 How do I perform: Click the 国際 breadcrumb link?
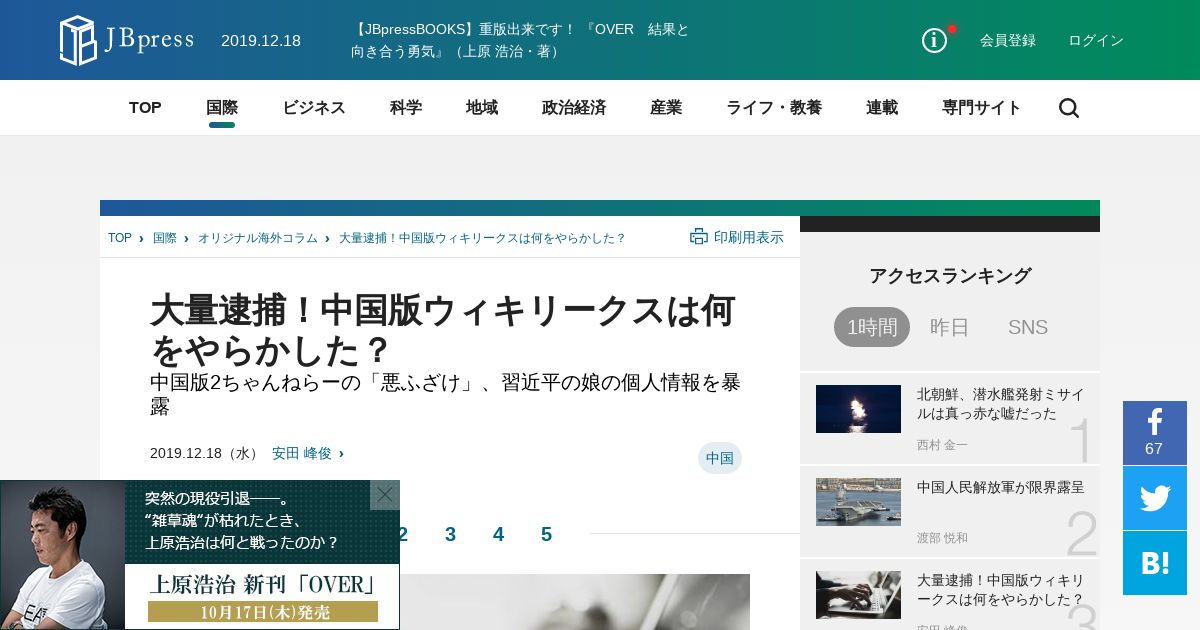165,238
